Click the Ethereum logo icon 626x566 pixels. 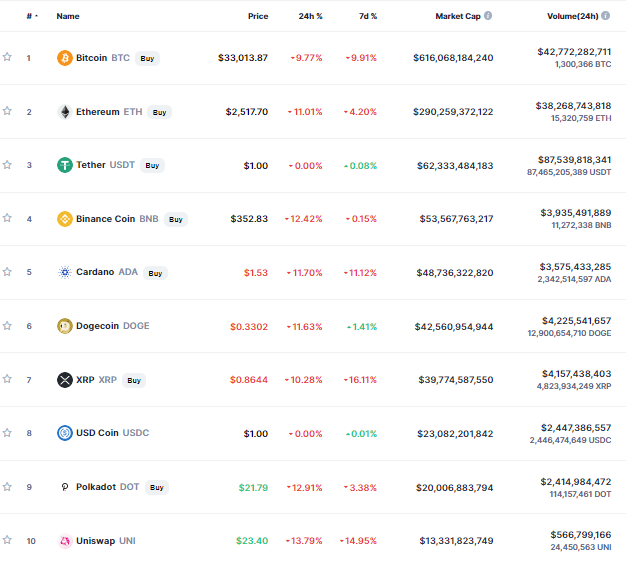click(65, 112)
